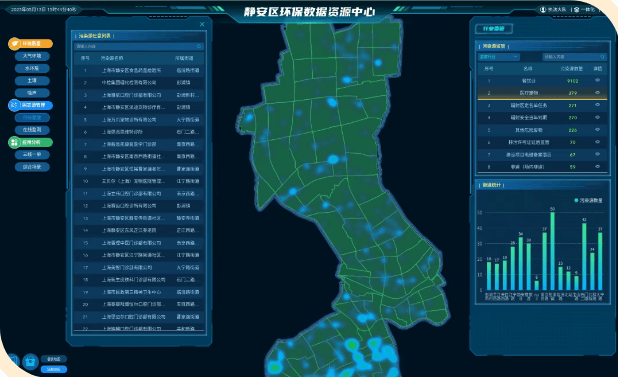The image size is (618, 377).
Task: Select row 8 in the left pollution source list
Action: (138, 156)
